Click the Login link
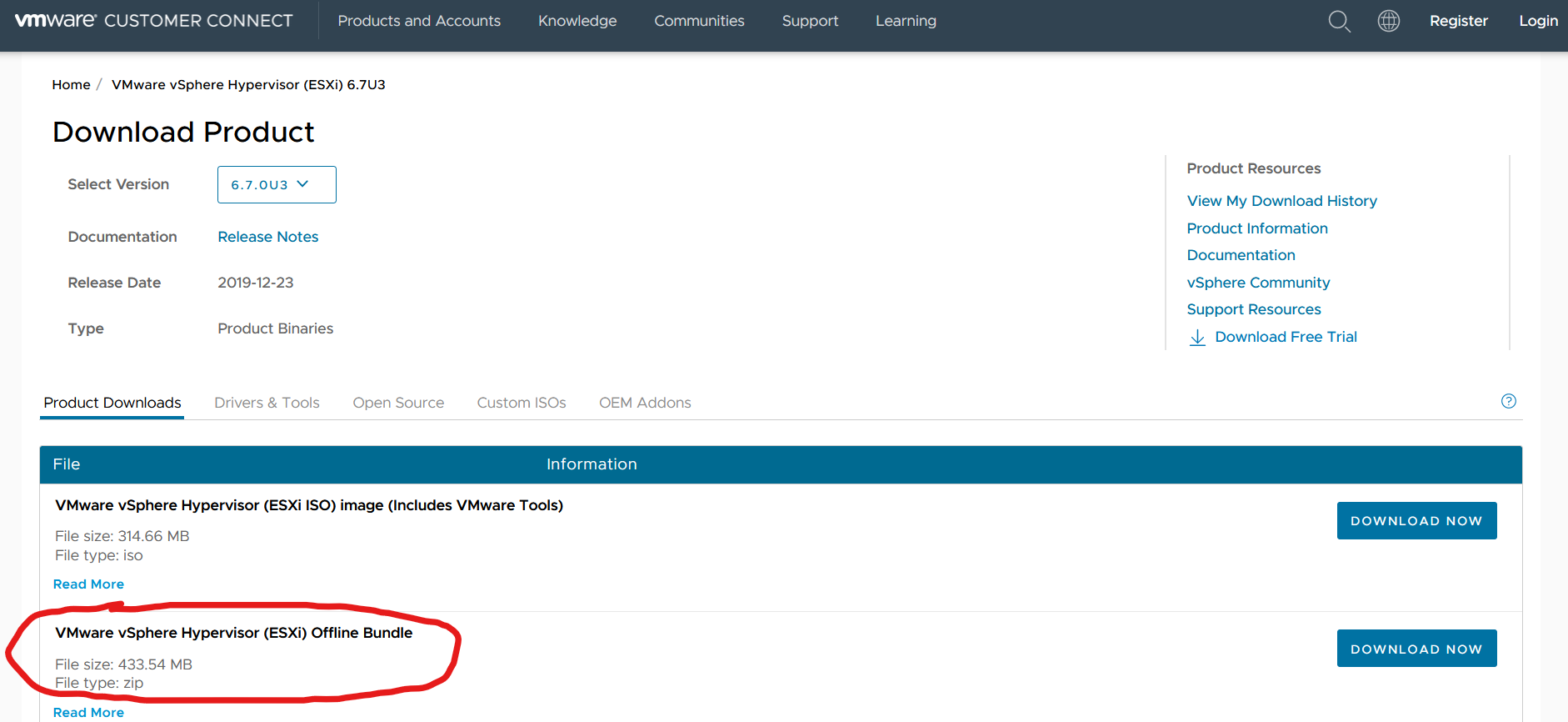 [1538, 21]
